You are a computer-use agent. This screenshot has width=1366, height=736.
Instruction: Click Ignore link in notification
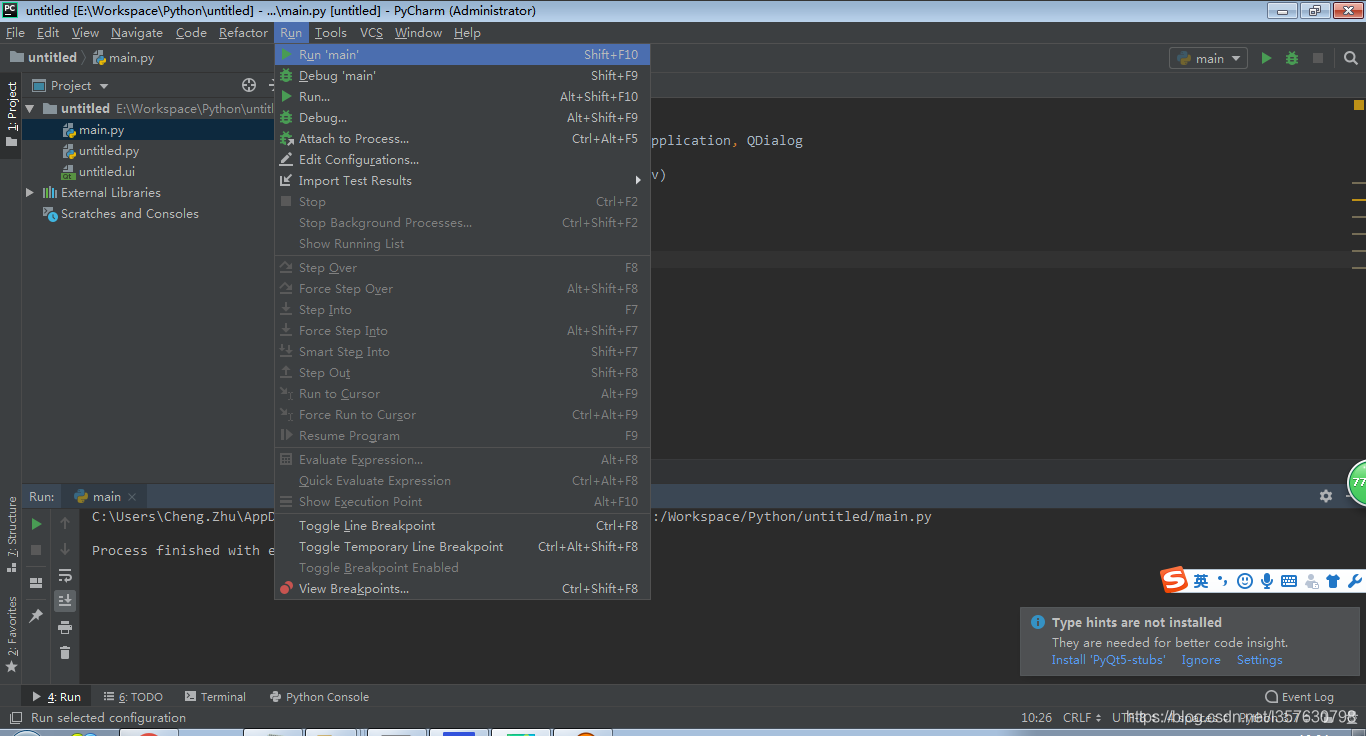1200,660
